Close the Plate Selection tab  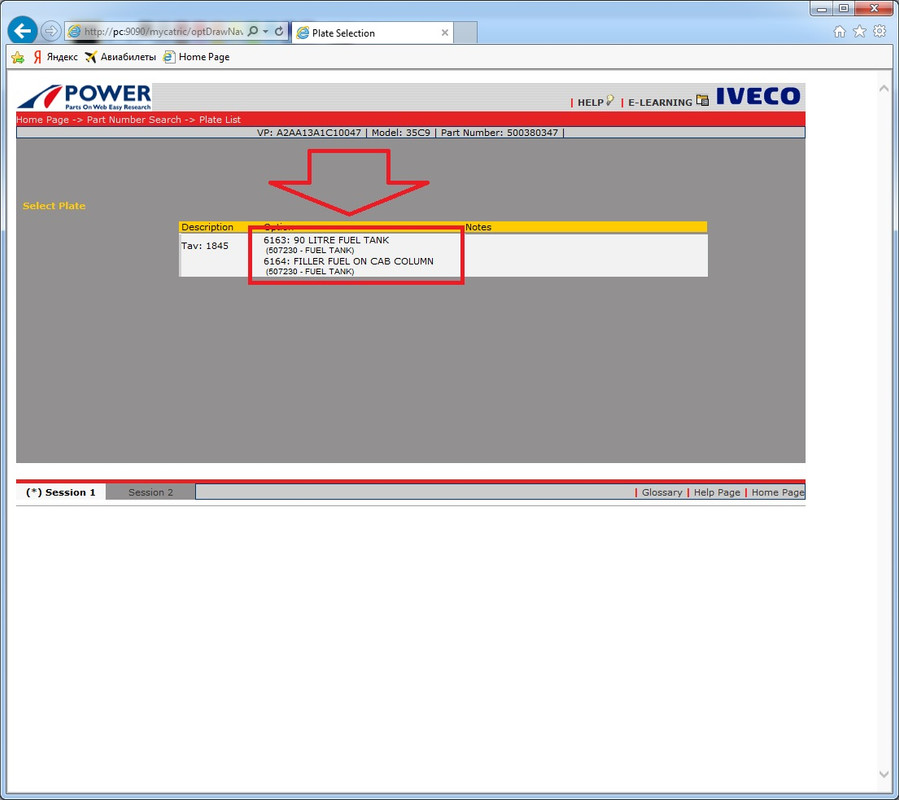[x=445, y=33]
